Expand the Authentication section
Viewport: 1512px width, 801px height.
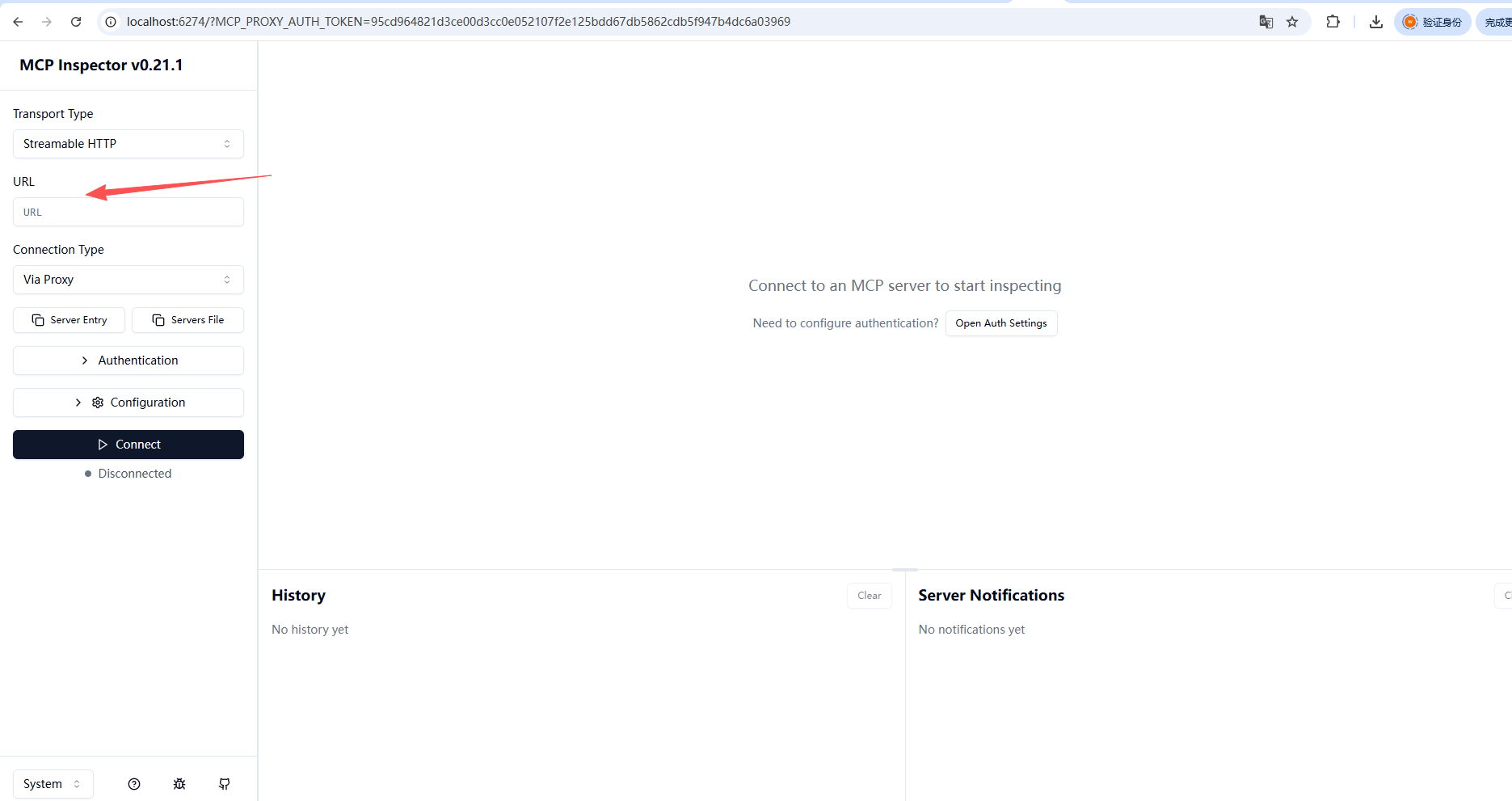(x=128, y=360)
